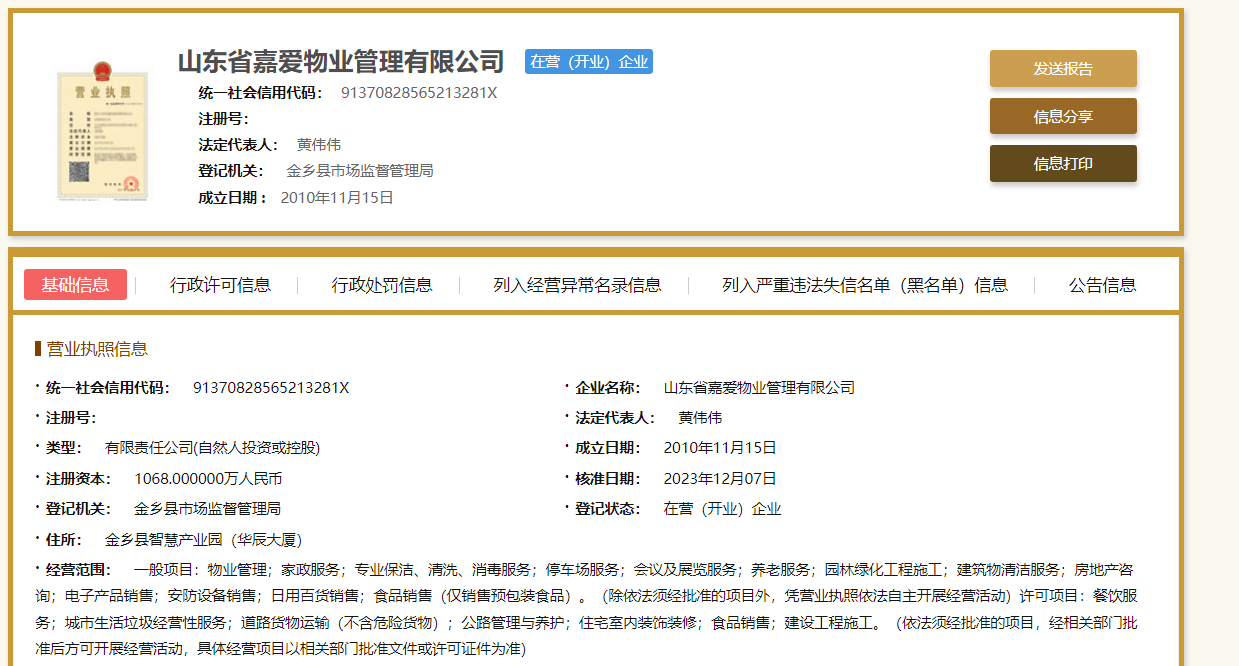Show the 公告信息 tab
The height and width of the screenshot is (666, 1239).
click(1102, 285)
